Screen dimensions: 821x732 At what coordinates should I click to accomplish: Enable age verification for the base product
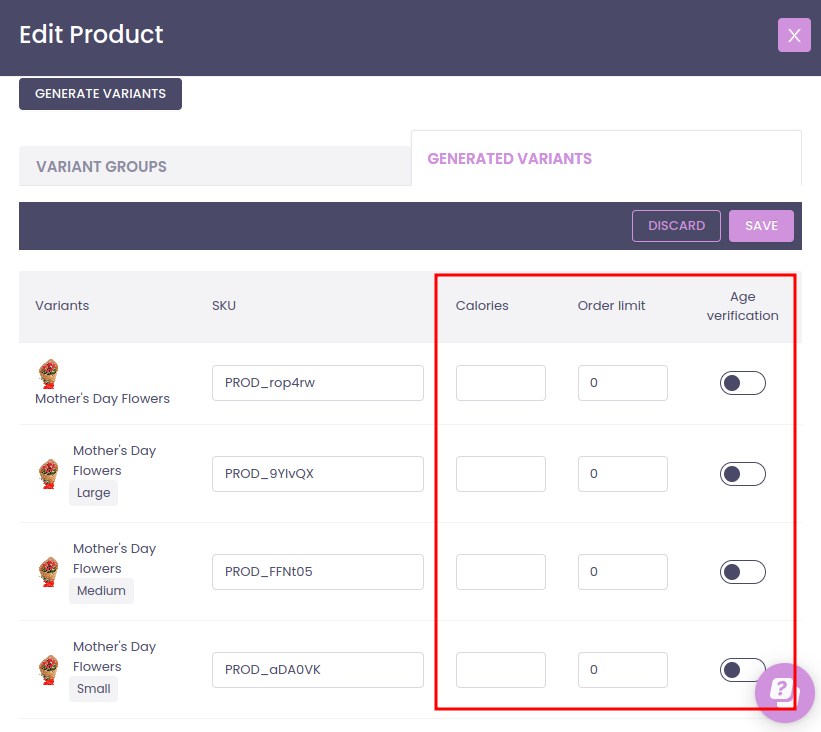742,383
